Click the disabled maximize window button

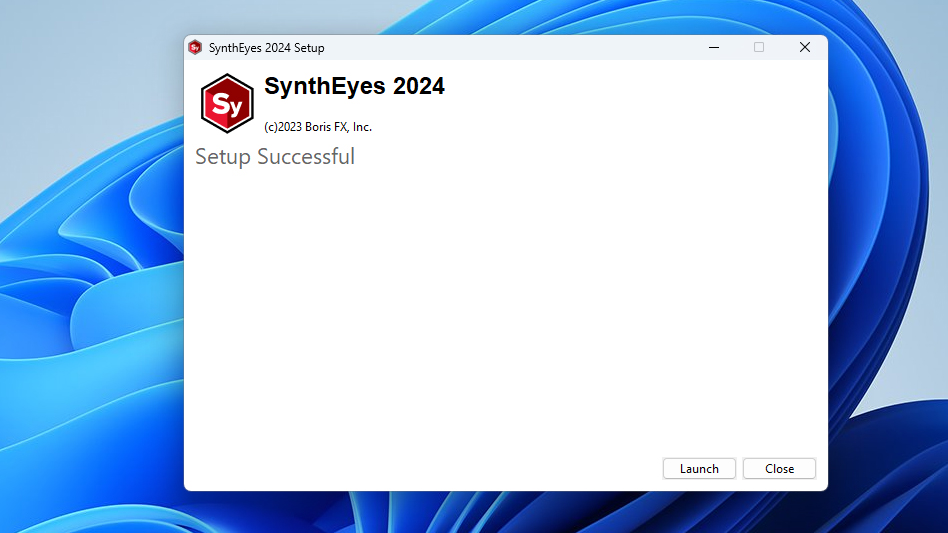(x=759, y=47)
